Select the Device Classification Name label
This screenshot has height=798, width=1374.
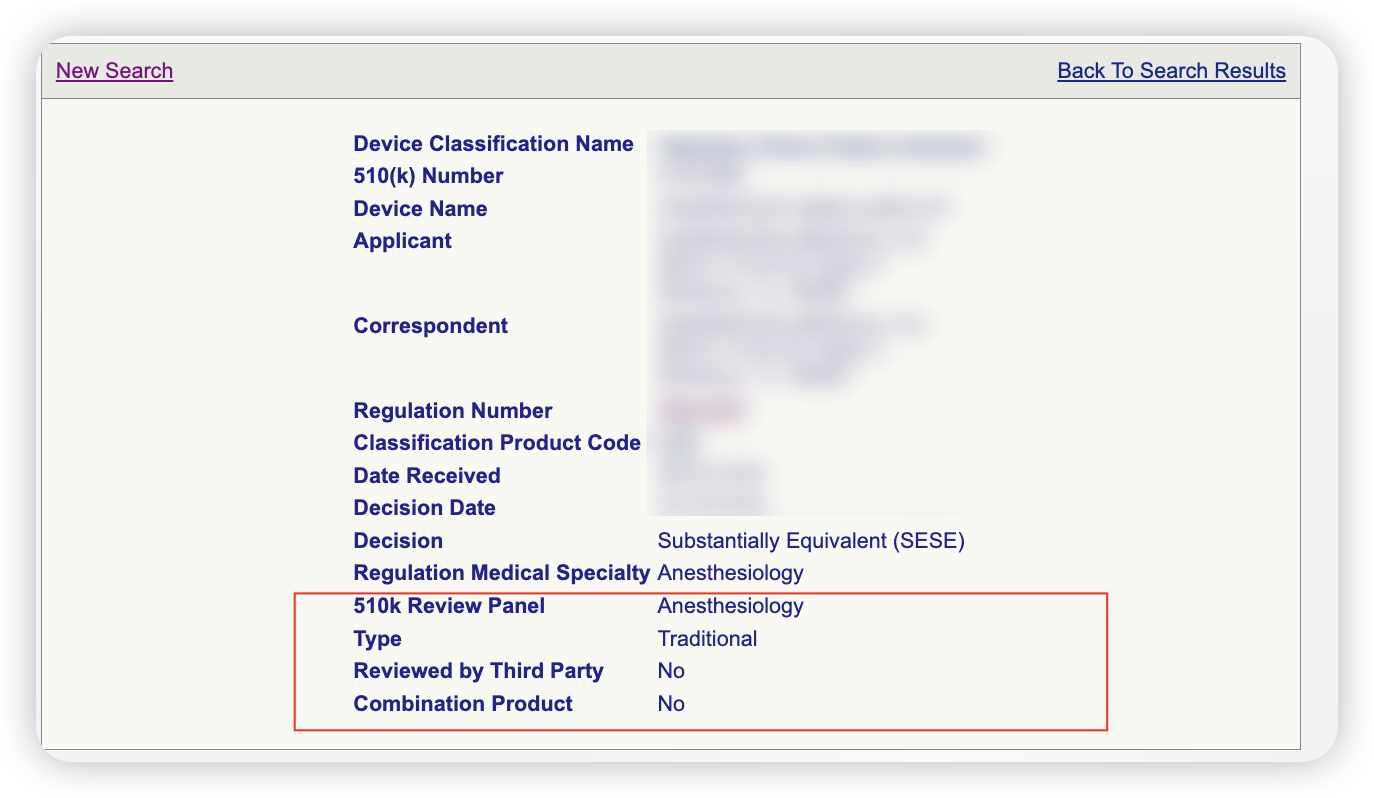click(x=493, y=143)
